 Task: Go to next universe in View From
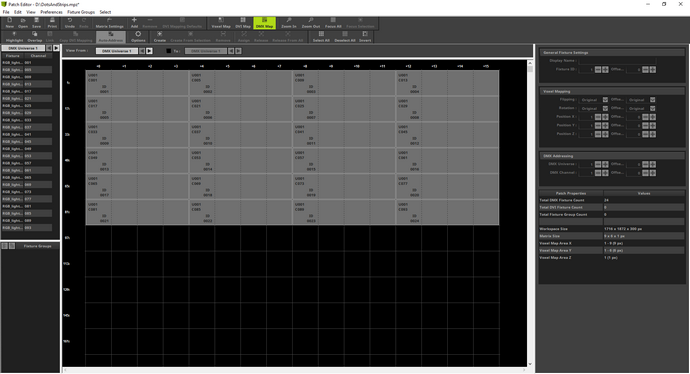150,51
